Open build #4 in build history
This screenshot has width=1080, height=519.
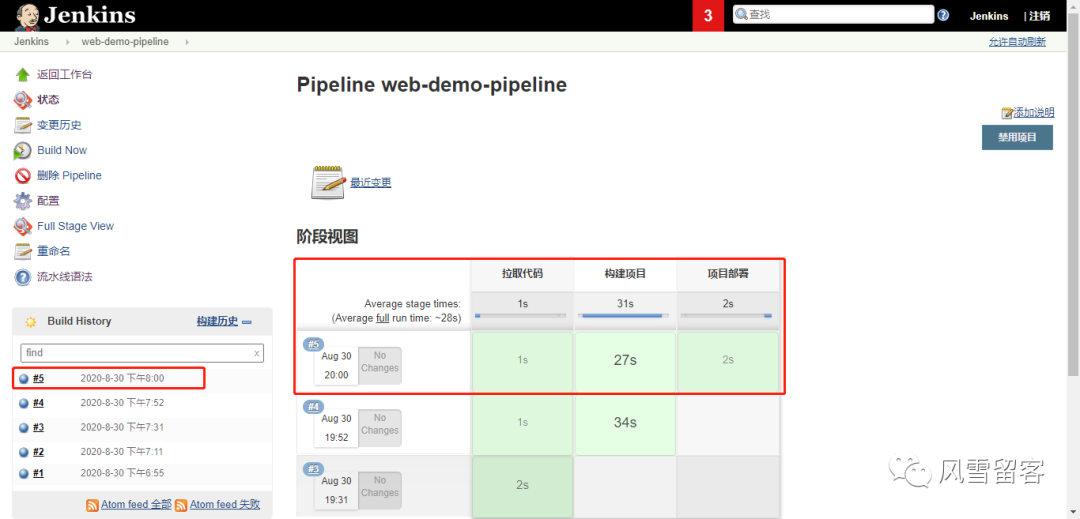pyautogui.click(x=39, y=403)
